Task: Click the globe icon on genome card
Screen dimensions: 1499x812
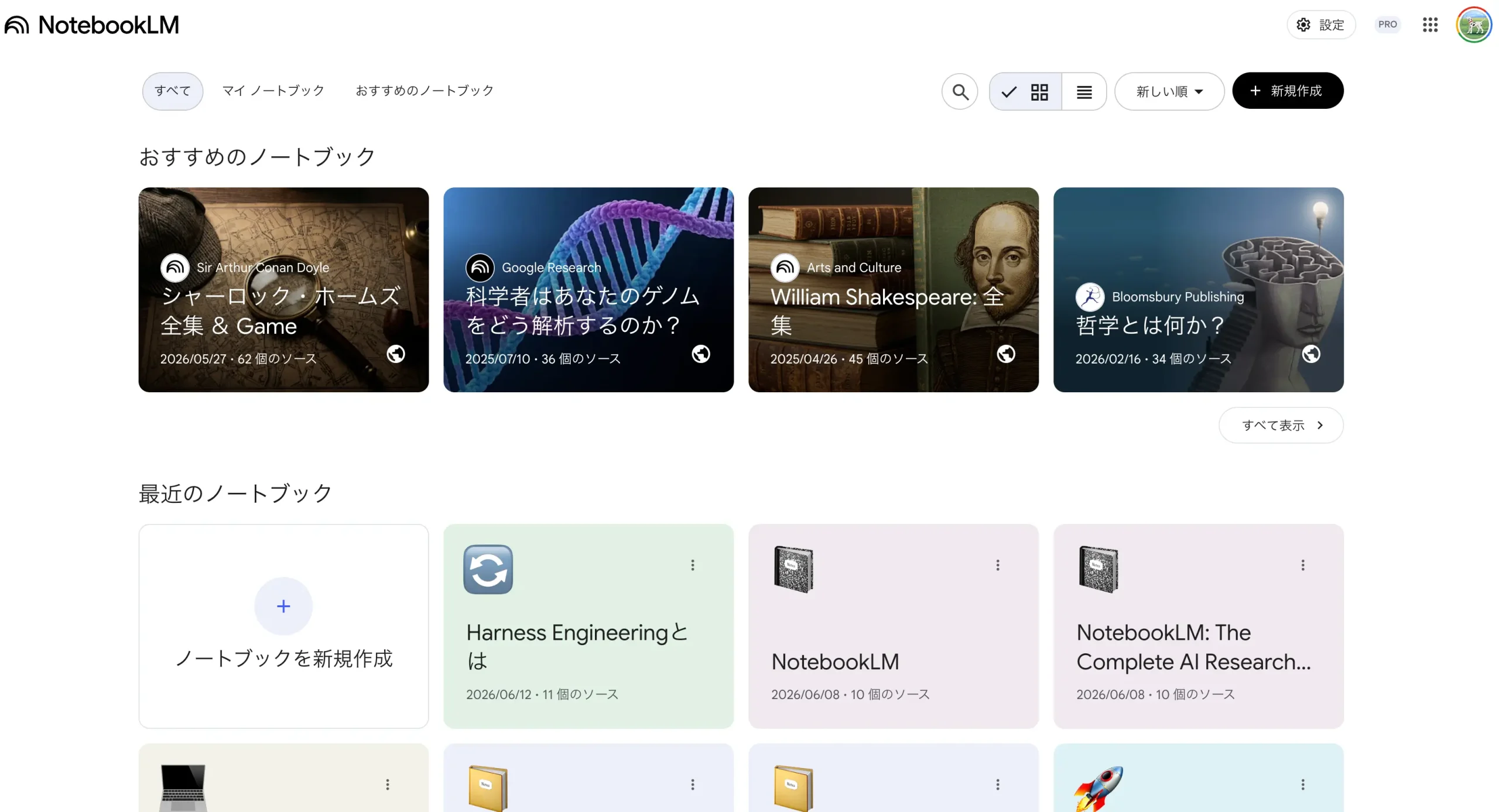Action: 701,354
